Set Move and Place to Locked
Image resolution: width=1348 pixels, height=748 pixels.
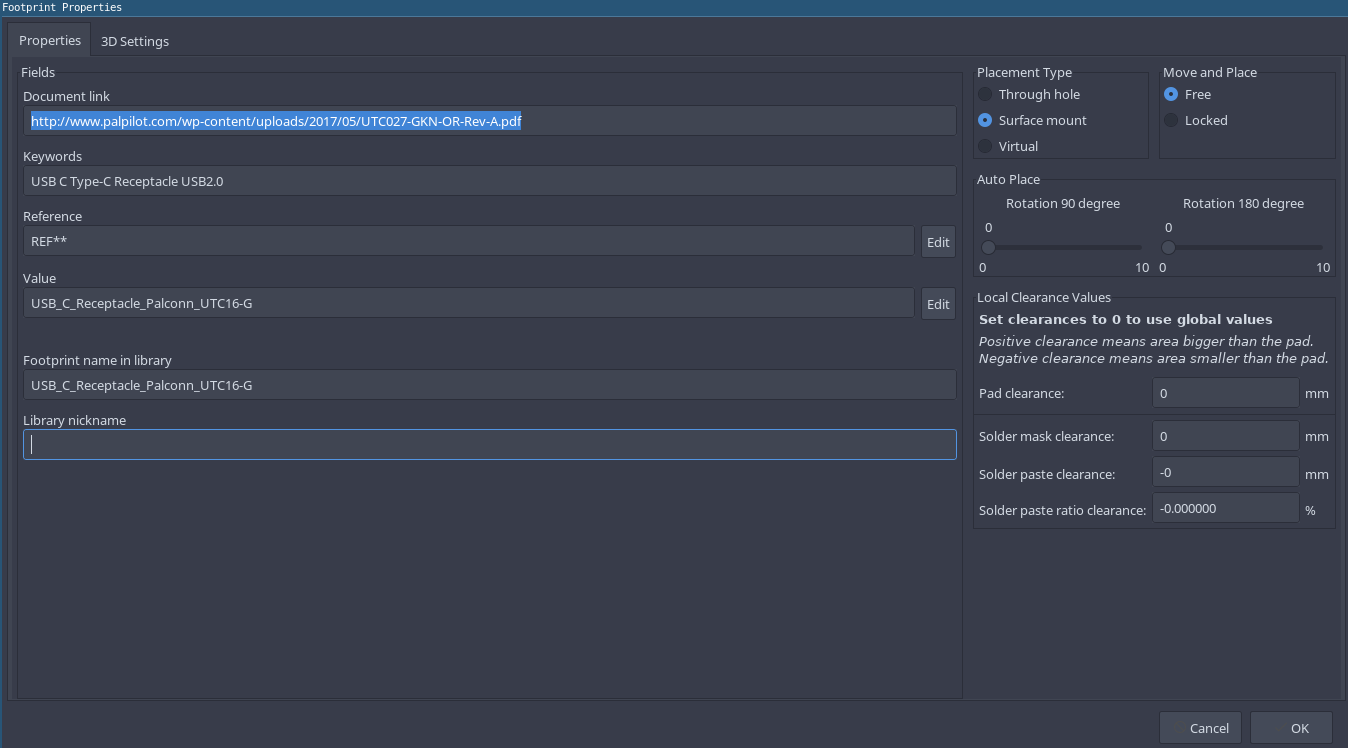click(1171, 120)
